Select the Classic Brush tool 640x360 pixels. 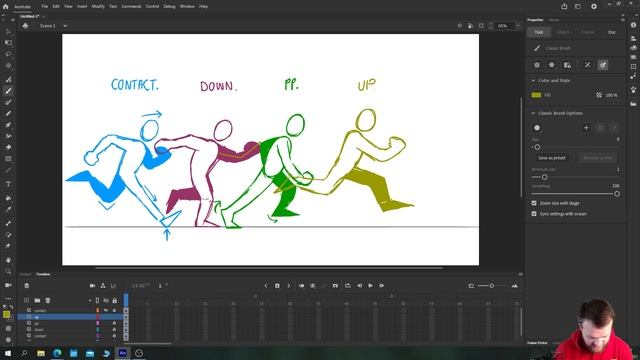click(x=8, y=91)
